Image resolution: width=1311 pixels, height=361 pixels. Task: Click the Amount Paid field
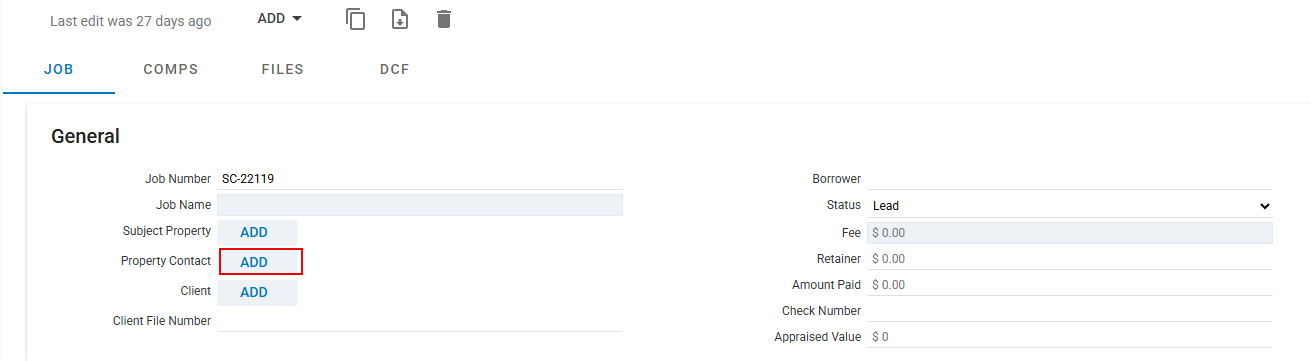tap(1070, 285)
